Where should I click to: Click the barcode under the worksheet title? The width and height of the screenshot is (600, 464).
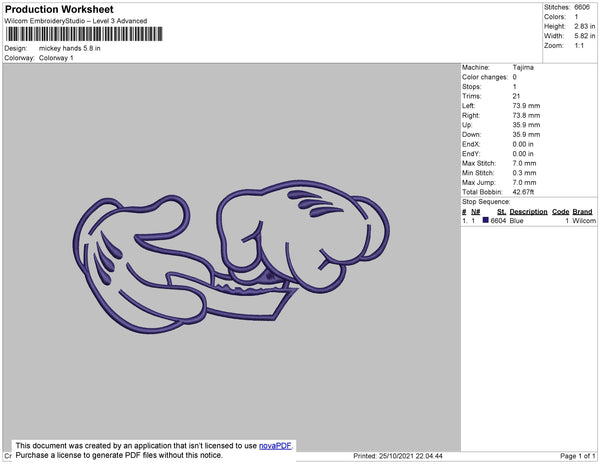point(84,34)
